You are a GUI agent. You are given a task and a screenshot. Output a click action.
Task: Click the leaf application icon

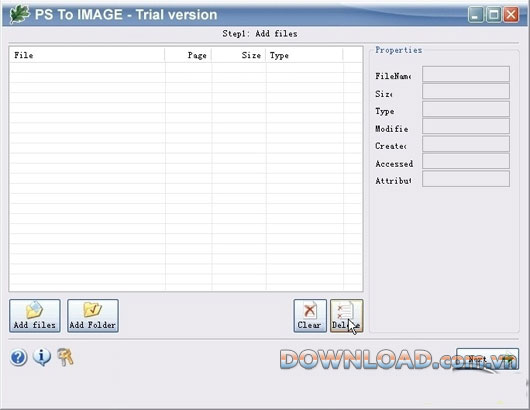click(x=19, y=15)
